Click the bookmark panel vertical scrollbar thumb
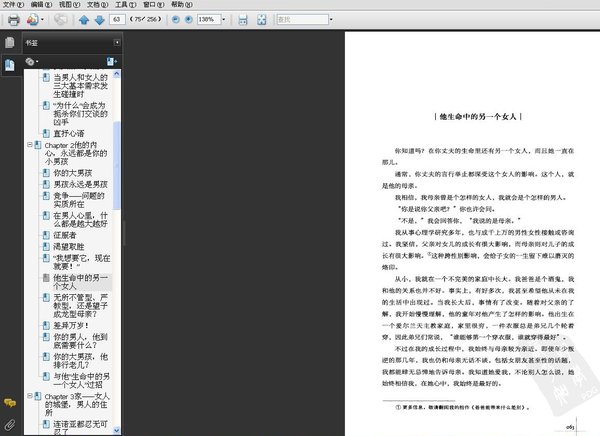The width and height of the screenshot is (600, 436). pyautogui.click(x=117, y=165)
